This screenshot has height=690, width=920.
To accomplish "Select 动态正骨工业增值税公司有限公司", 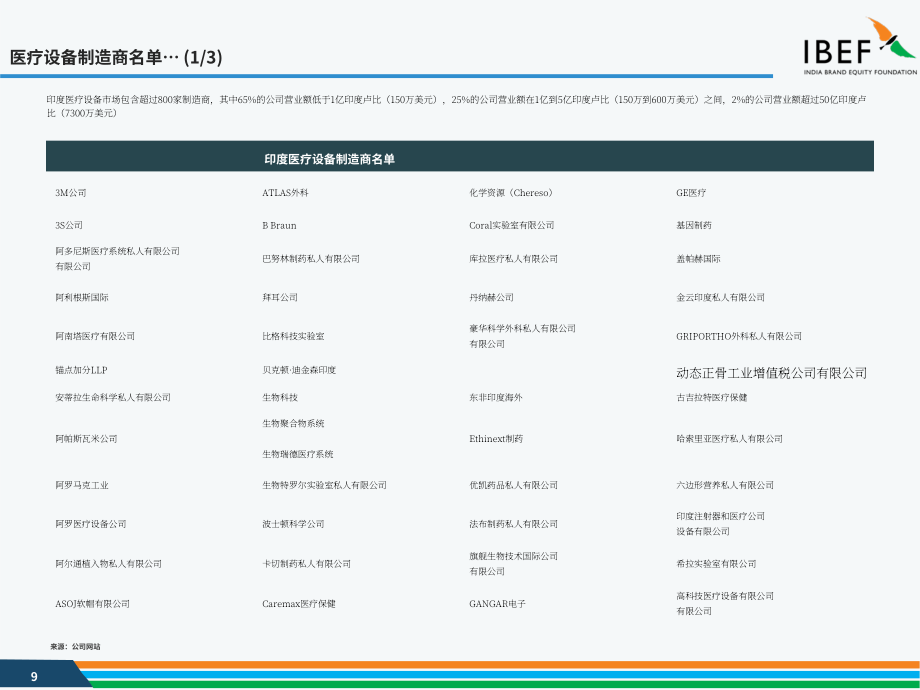I will [x=772, y=373].
